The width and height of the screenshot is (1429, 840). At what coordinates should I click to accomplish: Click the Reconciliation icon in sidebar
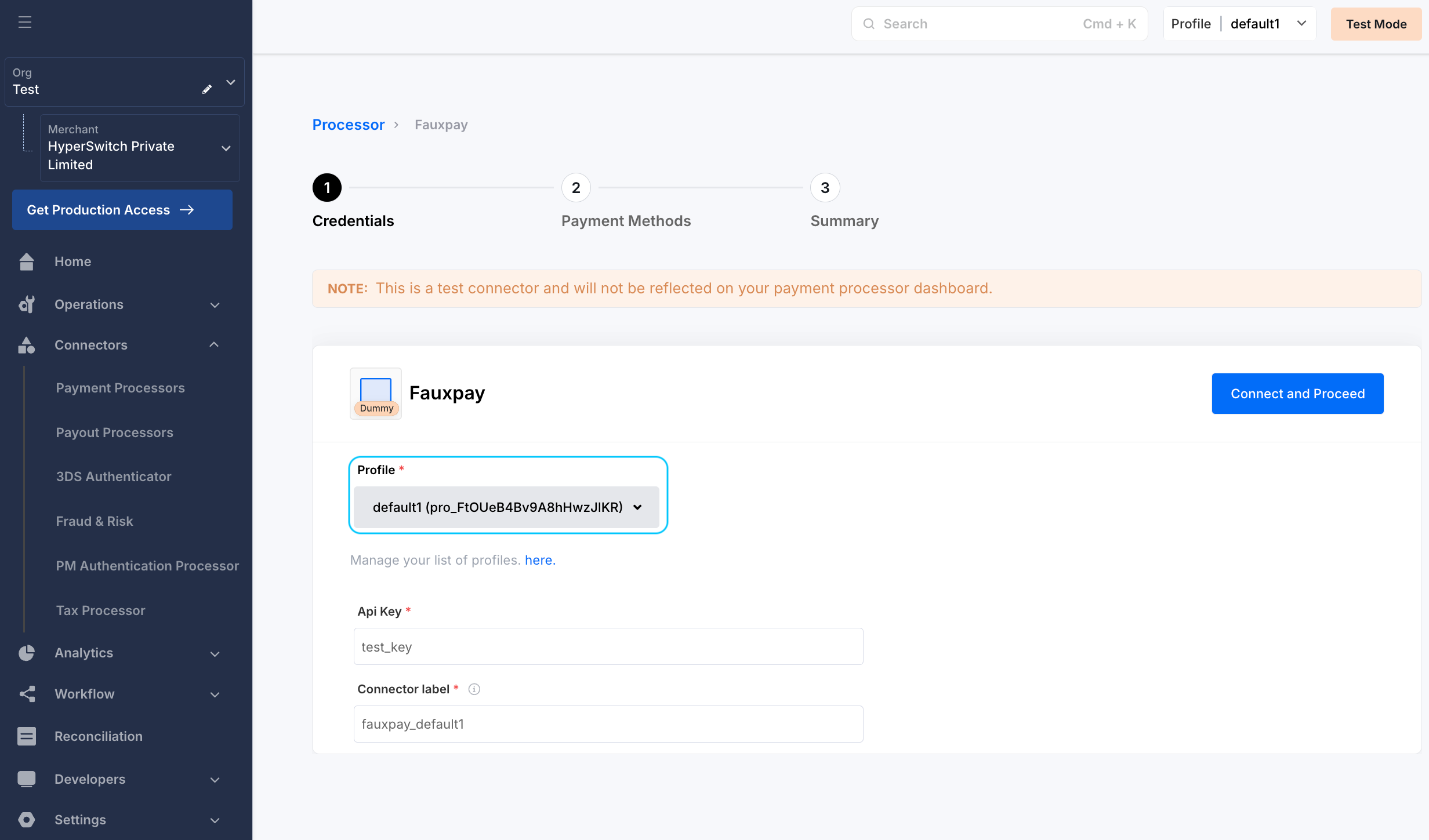27,736
